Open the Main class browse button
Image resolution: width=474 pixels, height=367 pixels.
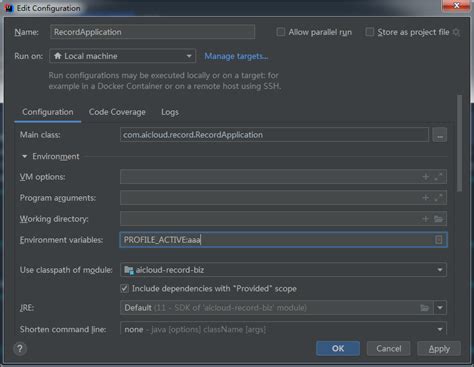[440, 135]
